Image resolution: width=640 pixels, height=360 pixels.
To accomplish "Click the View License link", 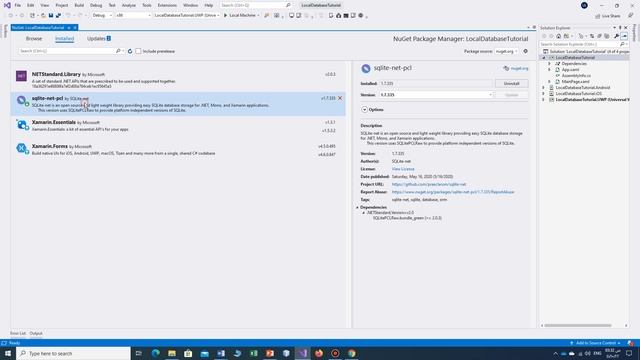I will pos(403,169).
